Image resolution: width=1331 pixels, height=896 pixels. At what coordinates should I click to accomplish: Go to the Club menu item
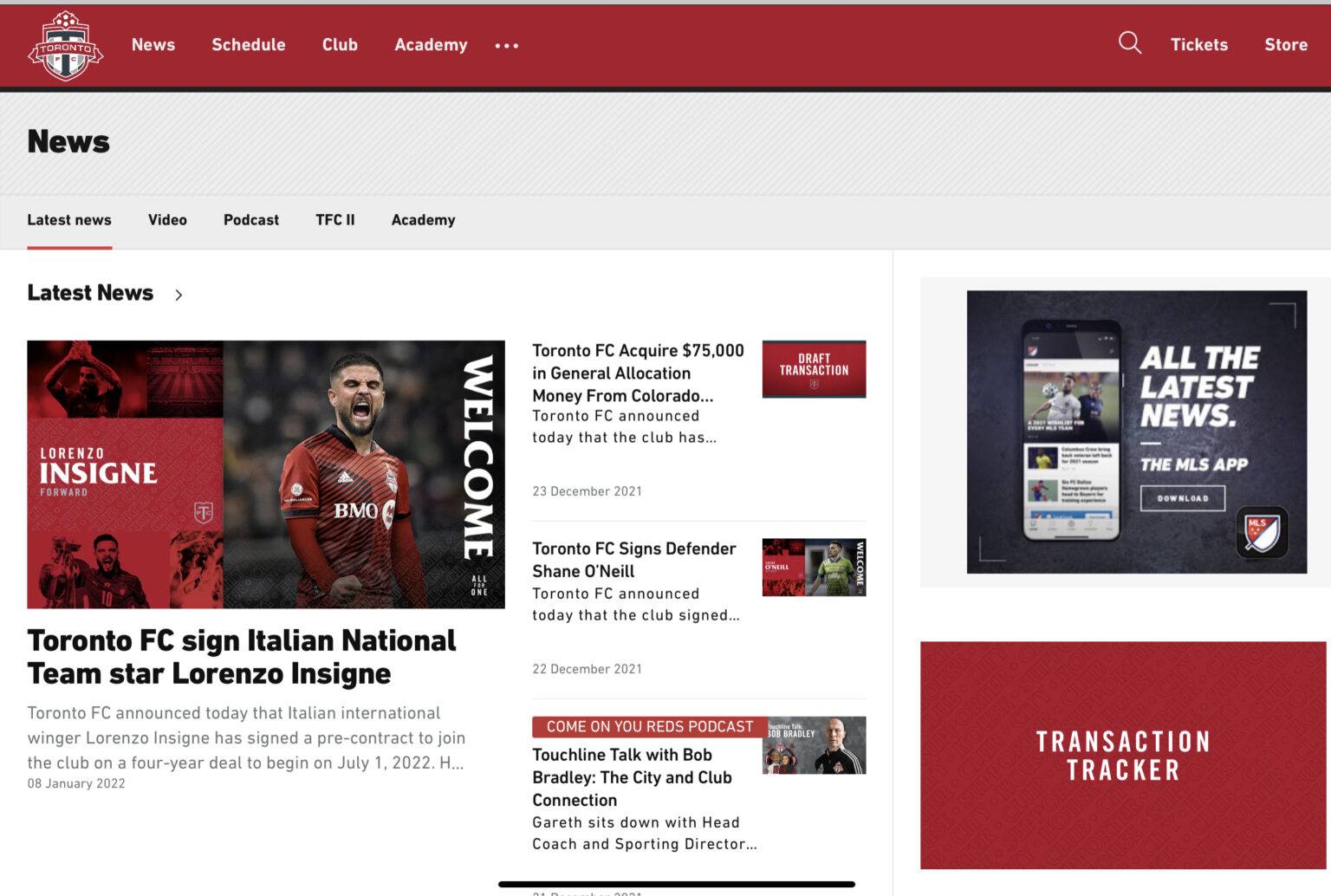coord(340,44)
